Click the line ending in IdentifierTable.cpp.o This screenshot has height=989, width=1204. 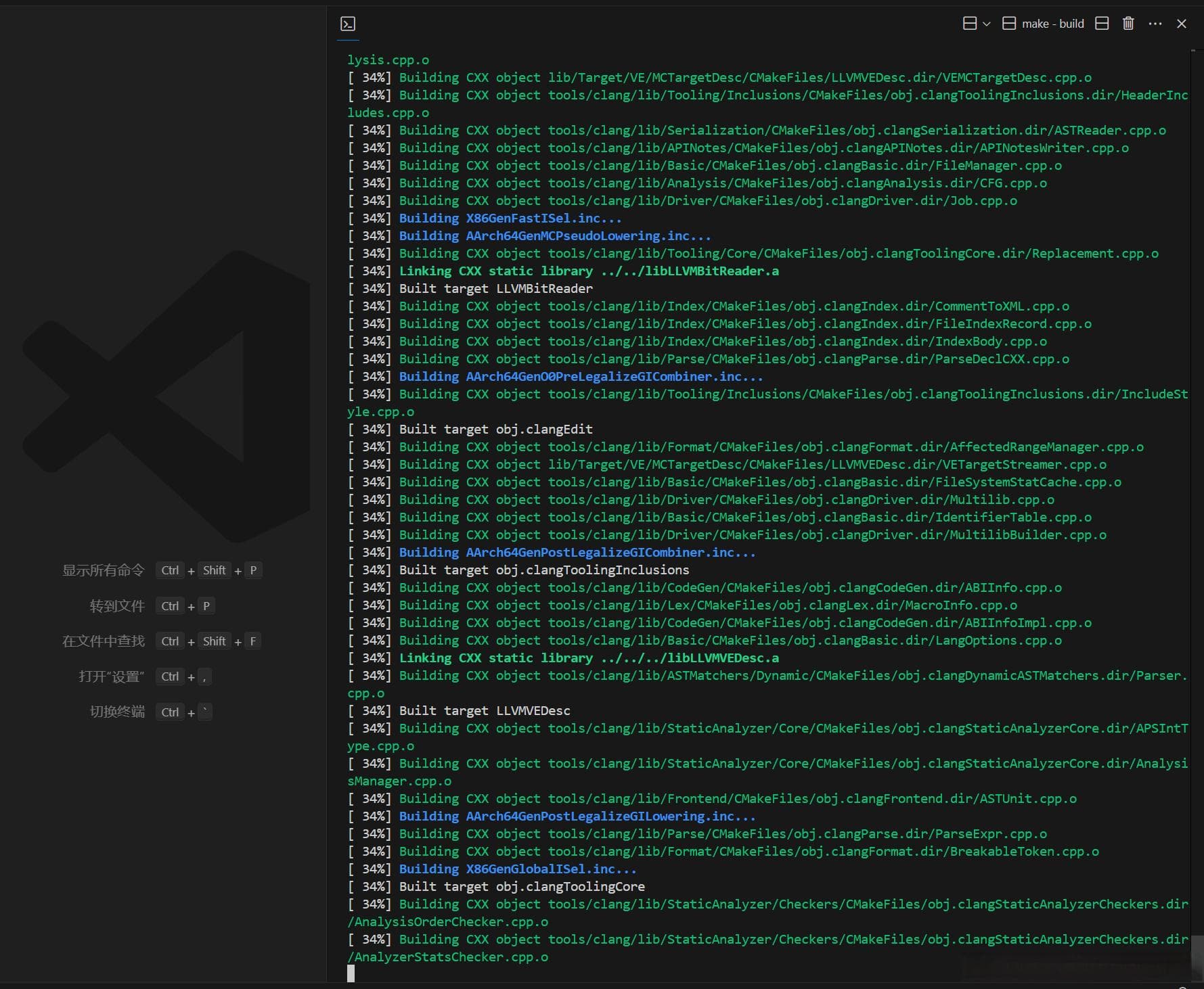pos(719,517)
